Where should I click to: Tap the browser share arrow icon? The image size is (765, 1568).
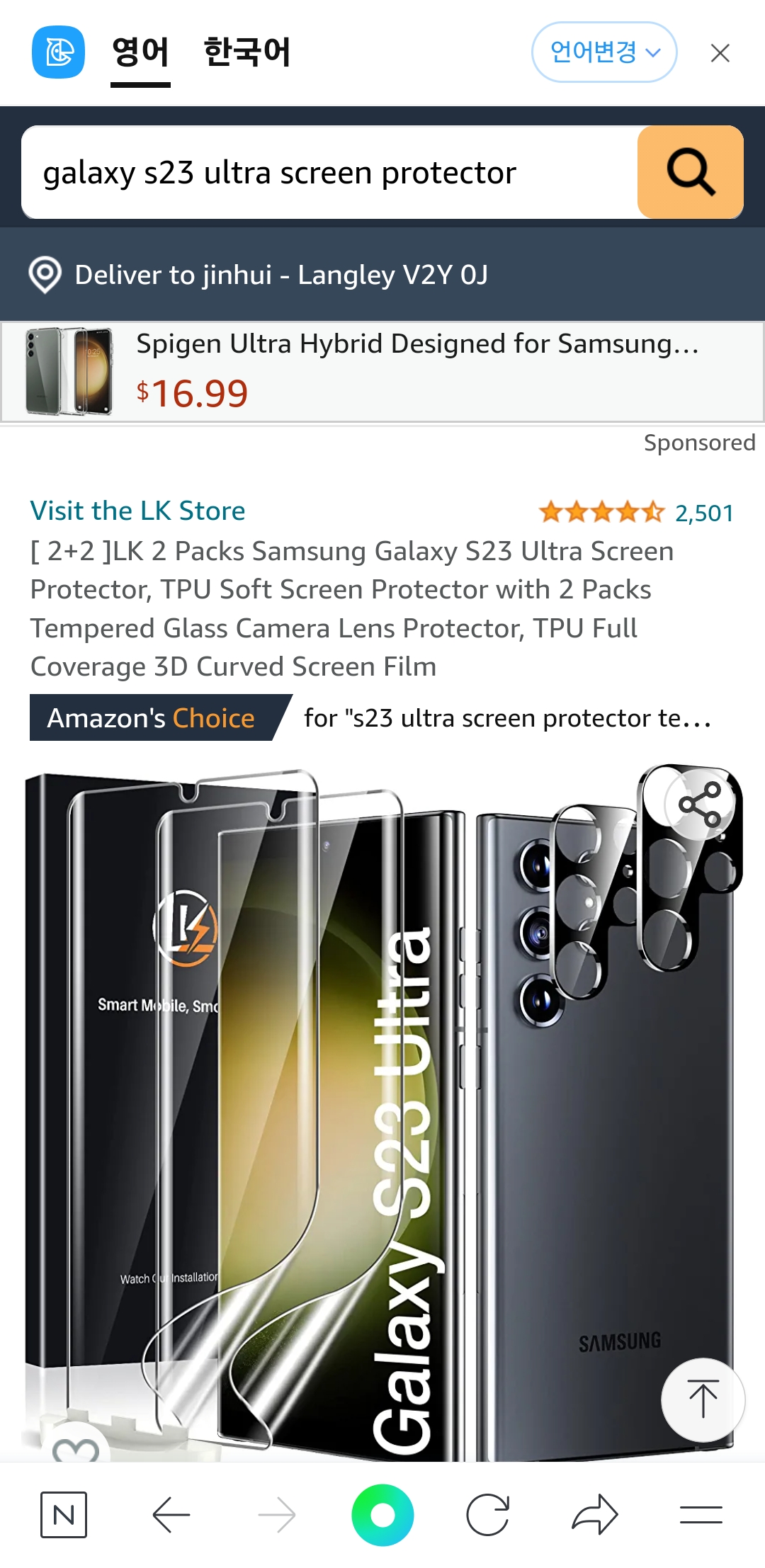click(x=595, y=1515)
